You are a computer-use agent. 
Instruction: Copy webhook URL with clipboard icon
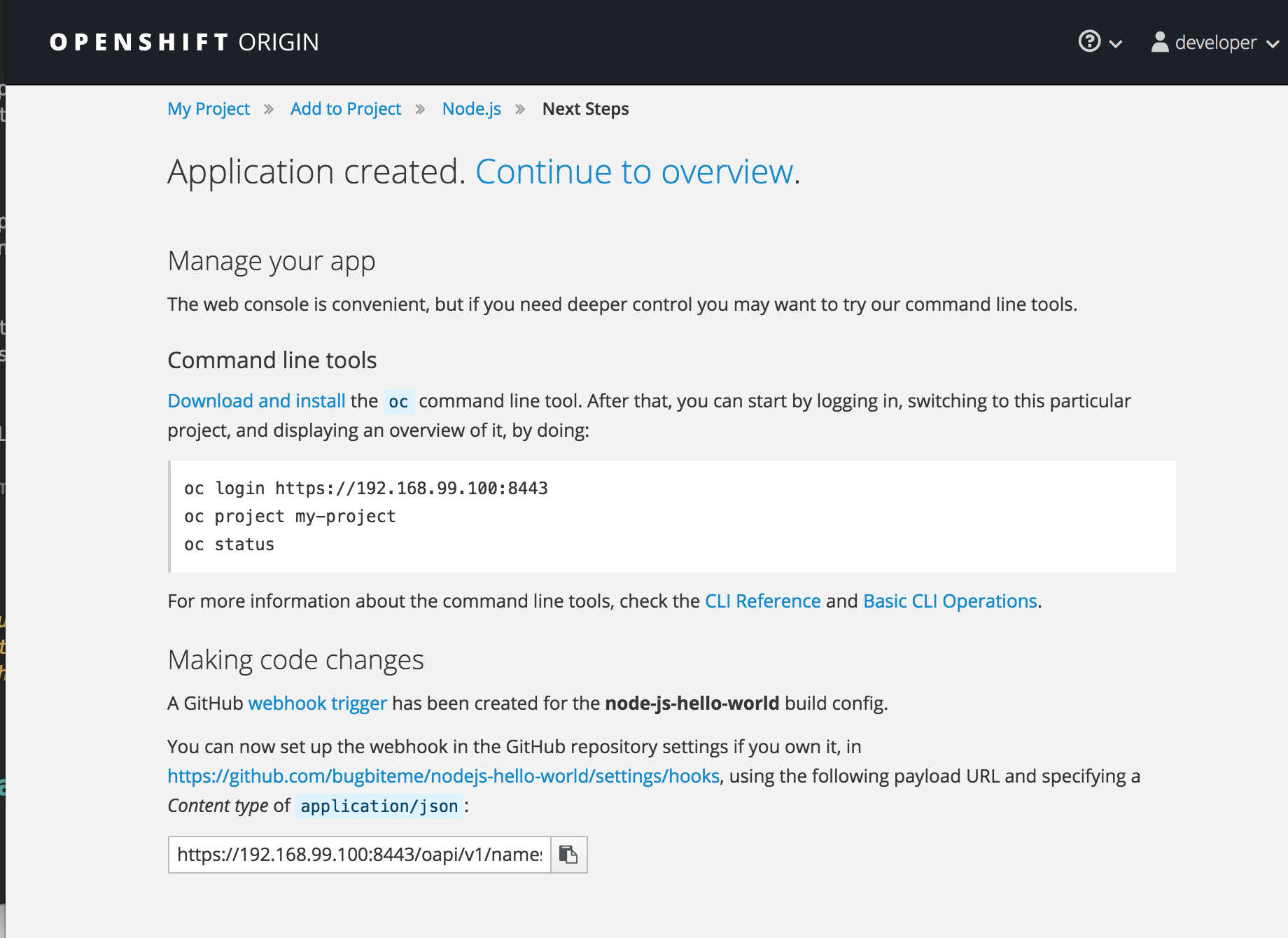(x=568, y=855)
